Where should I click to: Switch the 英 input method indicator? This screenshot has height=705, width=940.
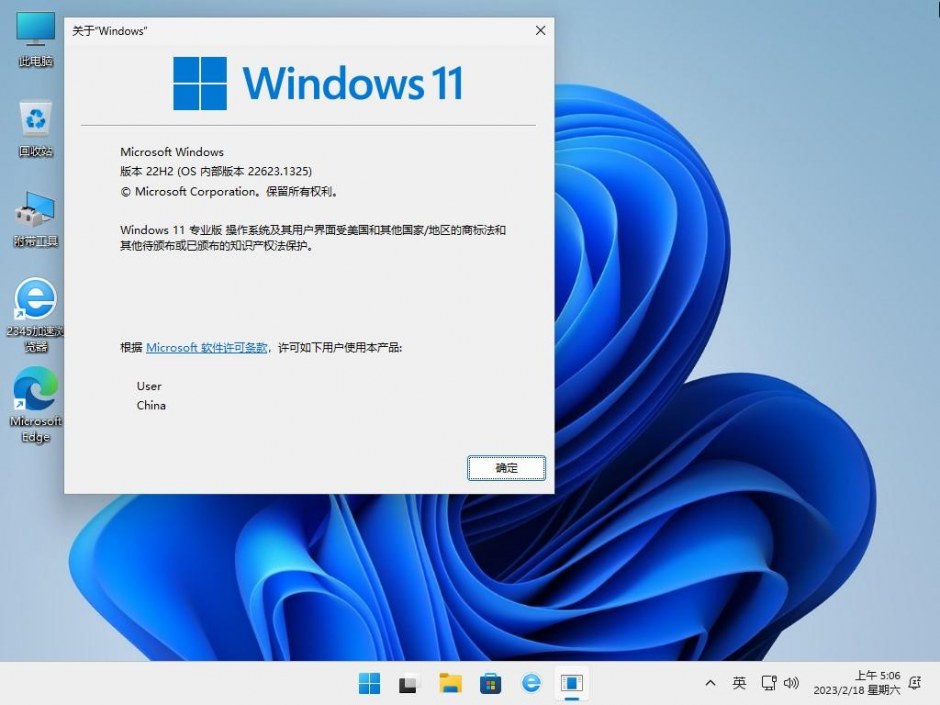click(x=739, y=683)
